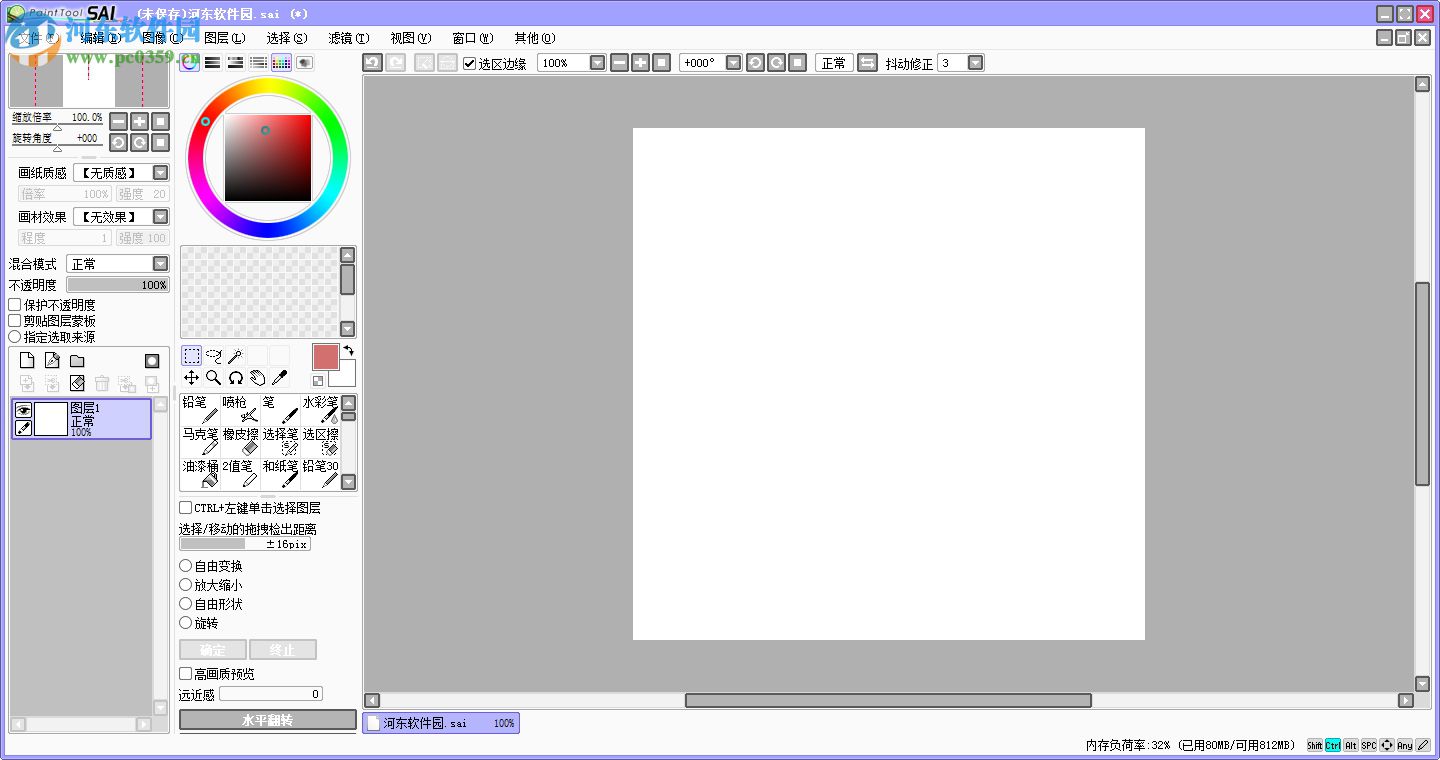Image resolution: width=1440 pixels, height=760 pixels.
Task: Click the red foreground color swatch
Action: tap(326, 357)
